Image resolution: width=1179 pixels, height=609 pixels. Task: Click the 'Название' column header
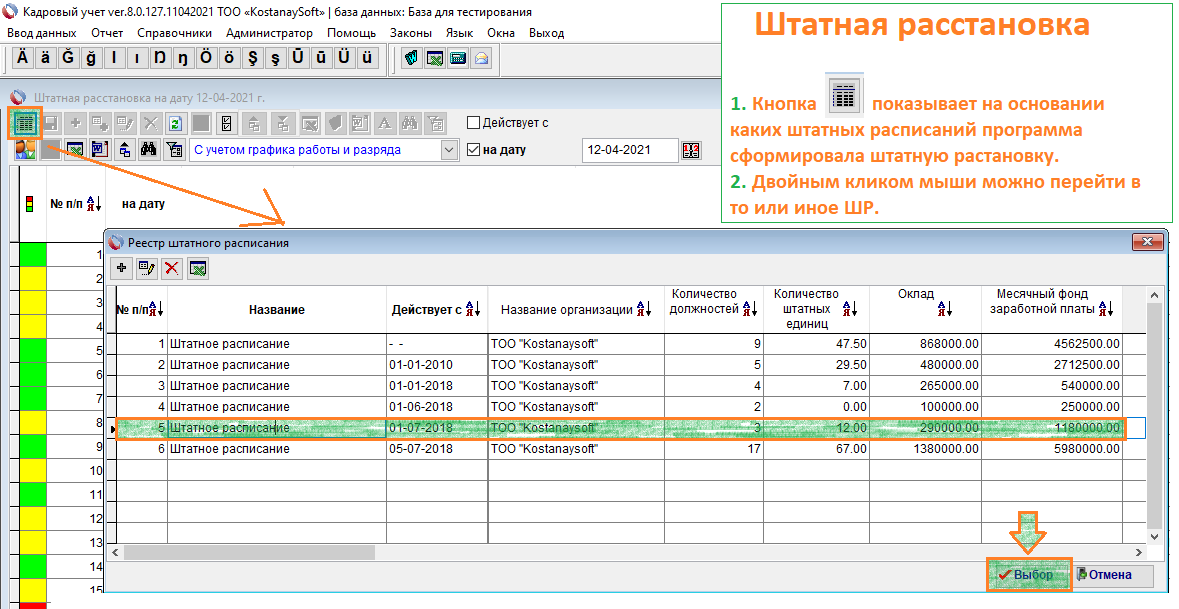tap(277, 310)
